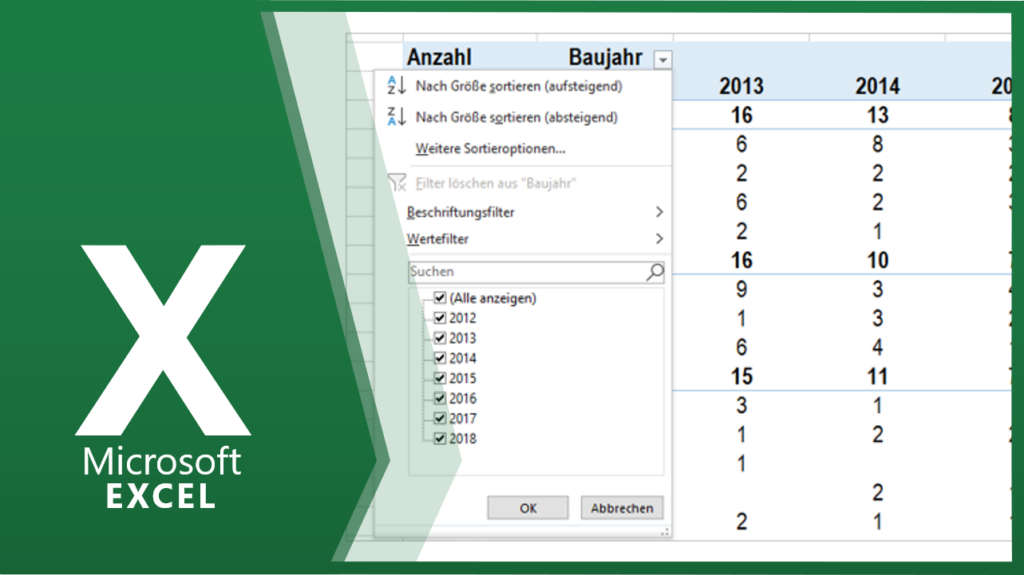Confirm the filter with OK button
Viewport: 1024px width, 575px height.
click(528, 508)
